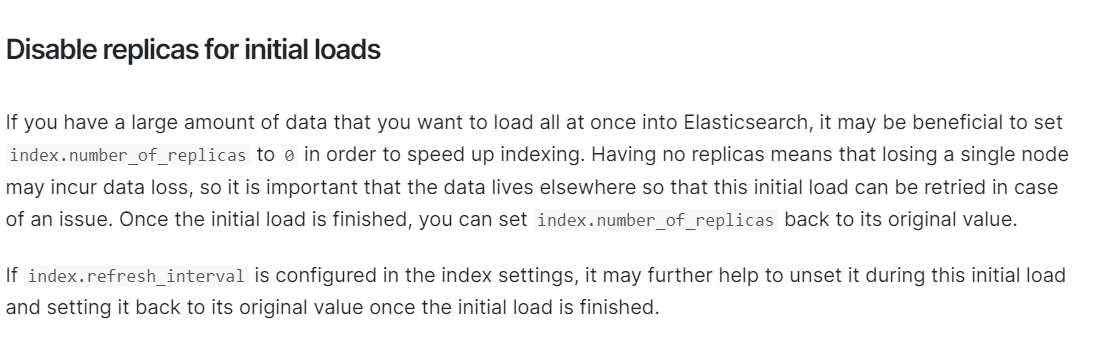Click the word "Elasticsearch" in first paragraph
Image resolution: width=1095 pixels, height=362 pixels.
745,122
